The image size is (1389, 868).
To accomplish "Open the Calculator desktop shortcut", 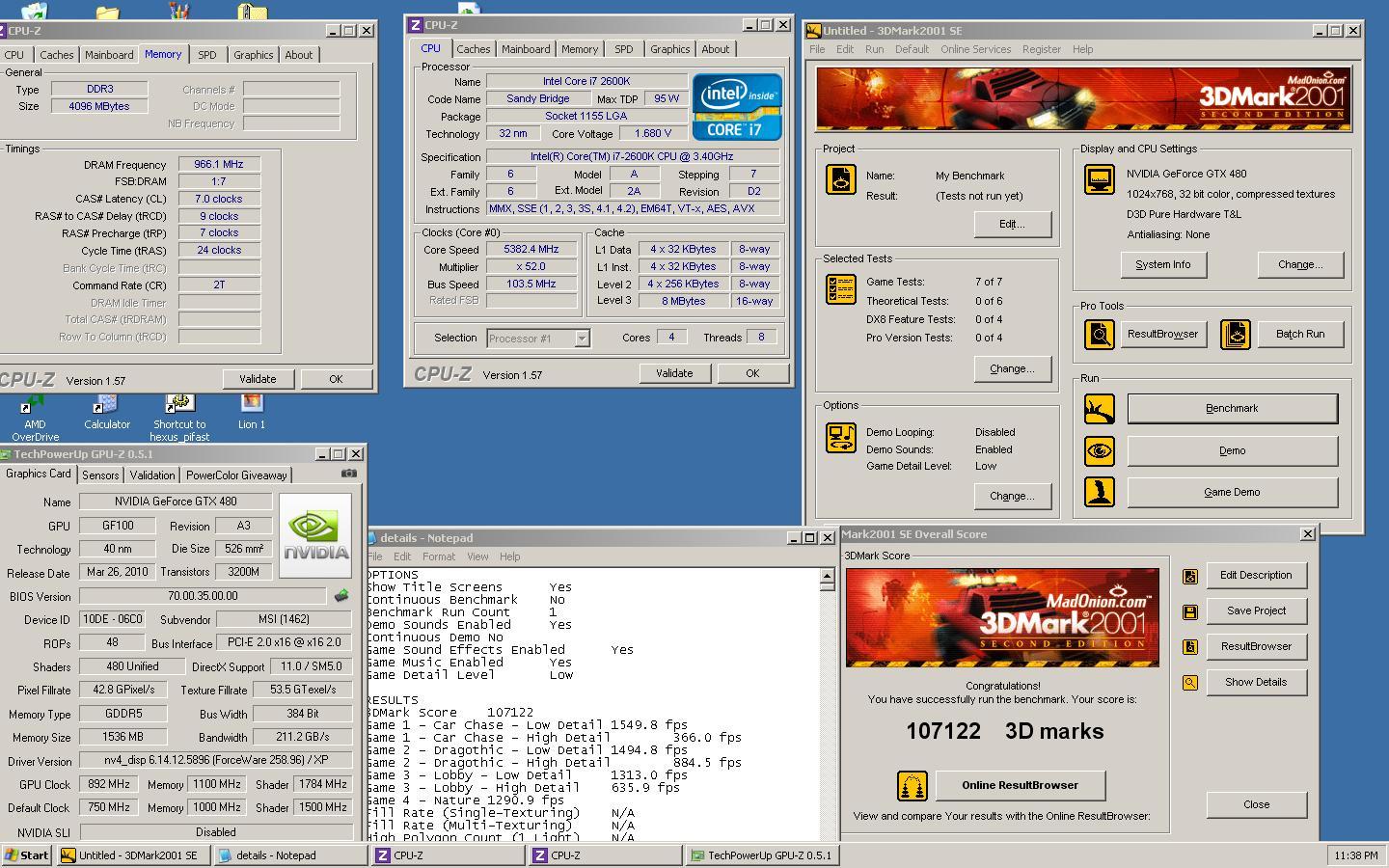I will point(107,413).
